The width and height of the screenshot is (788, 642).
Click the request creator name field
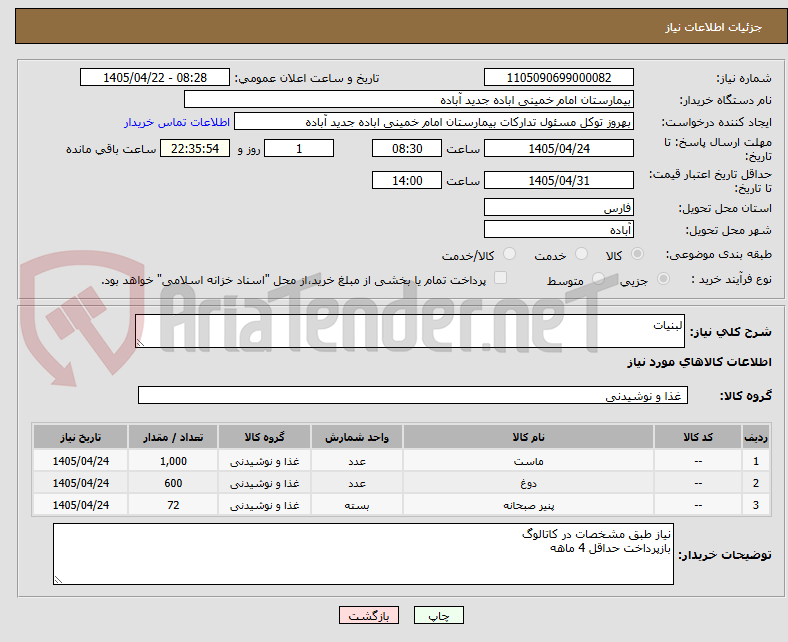click(434, 122)
